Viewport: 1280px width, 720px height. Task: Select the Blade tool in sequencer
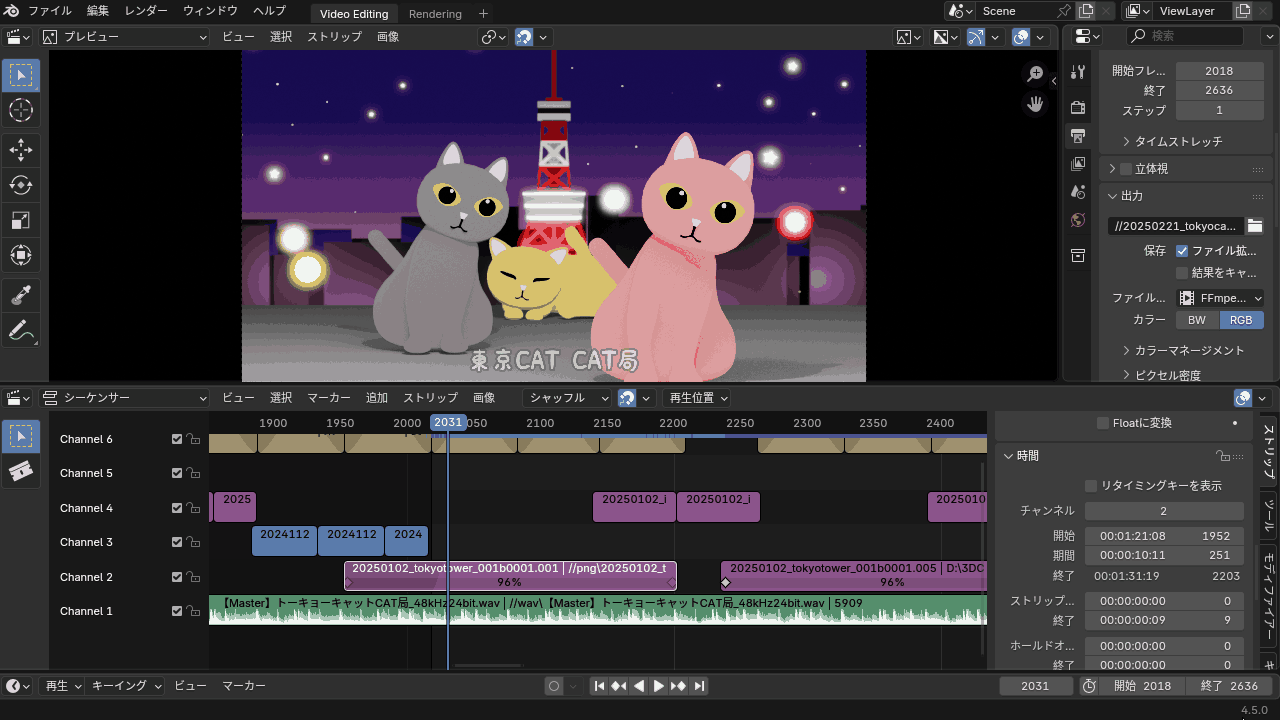pyautogui.click(x=20, y=471)
